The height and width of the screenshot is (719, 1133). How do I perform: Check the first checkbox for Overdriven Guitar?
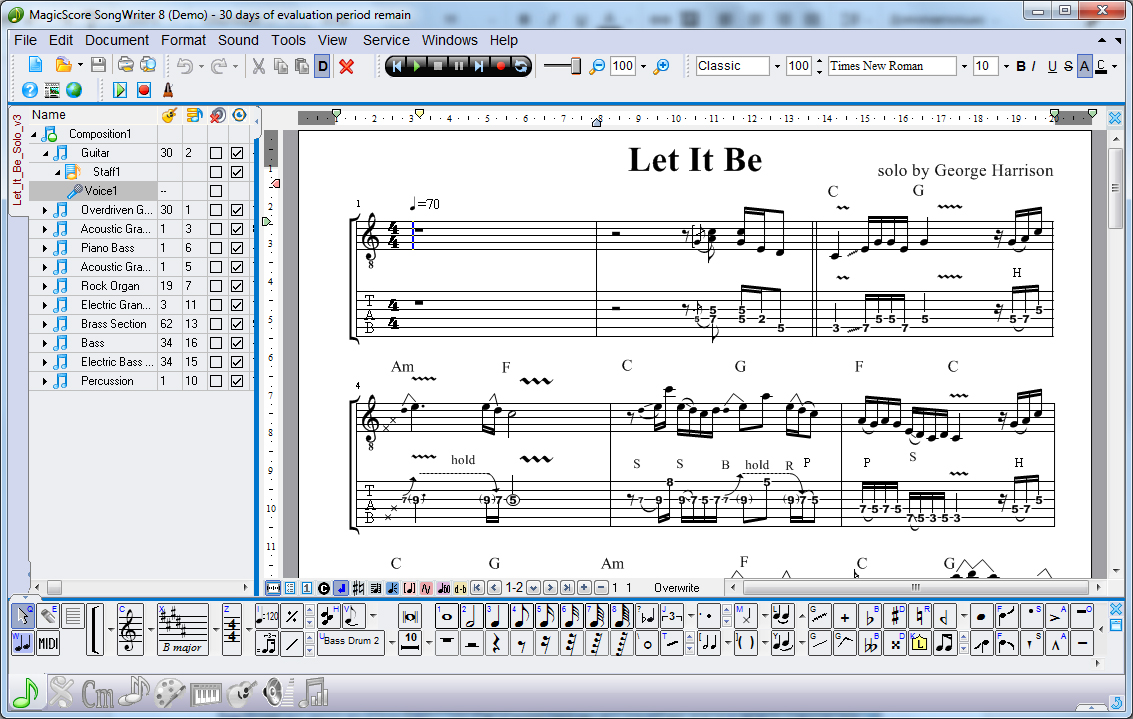215,210
